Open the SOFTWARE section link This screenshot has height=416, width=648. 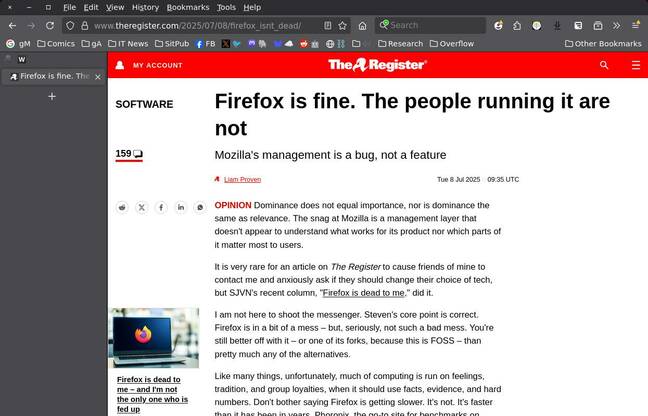click(x=144, y=104)
